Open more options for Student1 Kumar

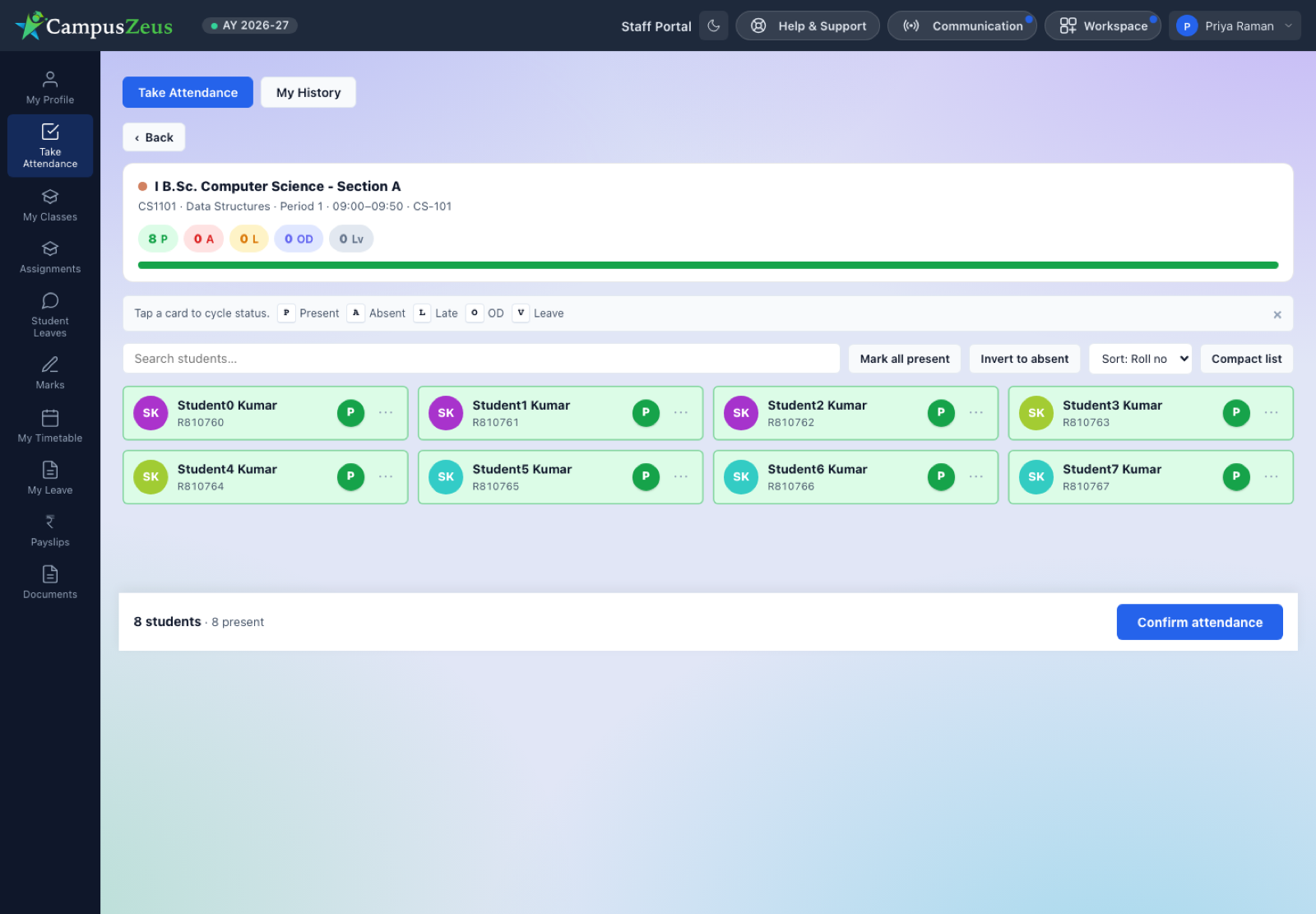coord(681,412)
